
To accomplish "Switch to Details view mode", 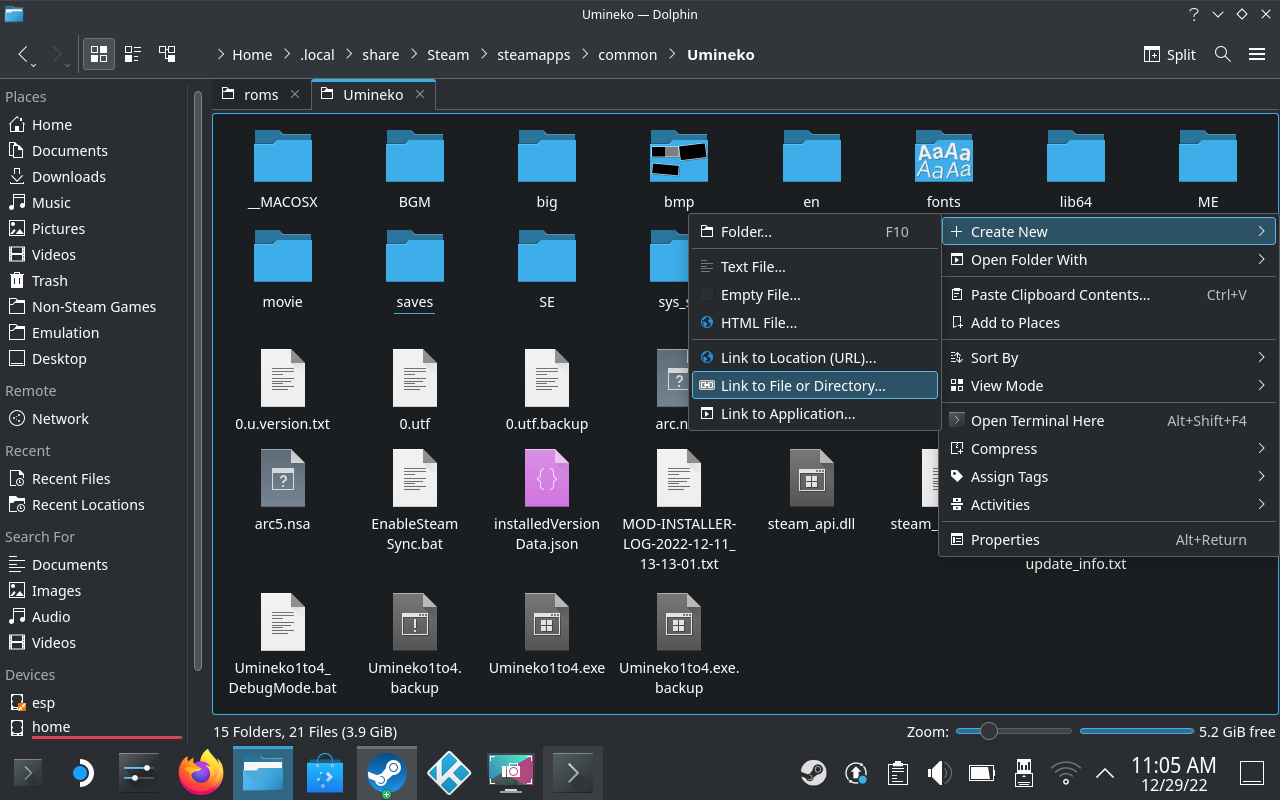I will coord(167,54).
